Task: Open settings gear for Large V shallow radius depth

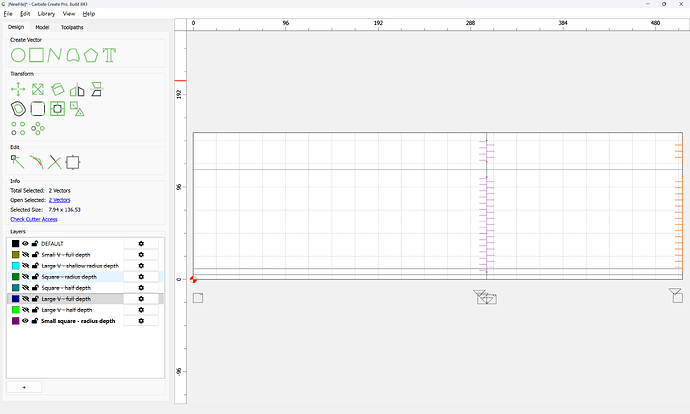Action: point(141,266)
